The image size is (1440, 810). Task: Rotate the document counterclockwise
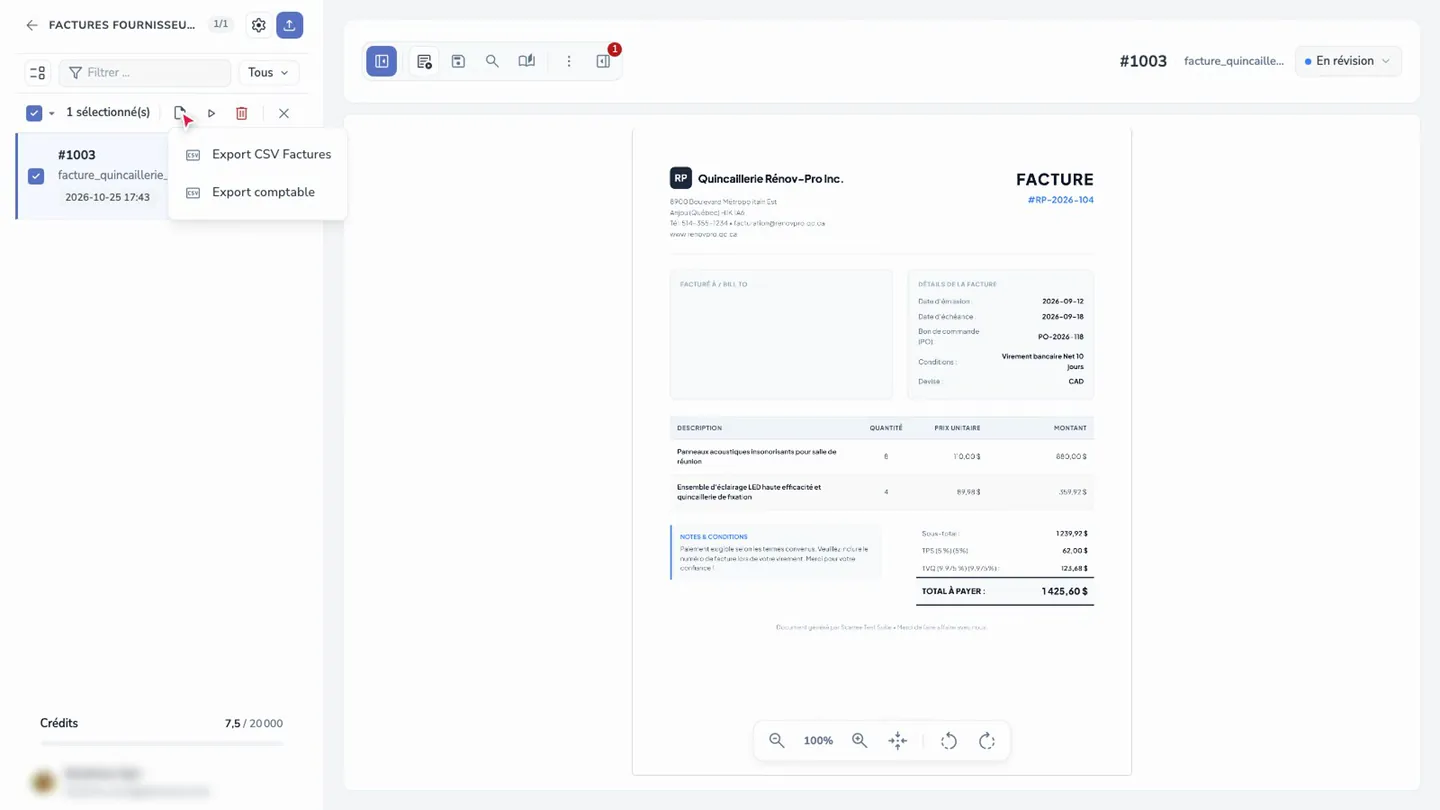click(949, 741)
